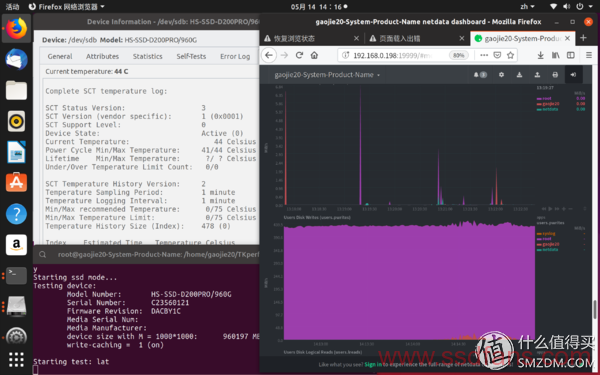The height and width of the screenshot is (375, 600).
Task: Open the Firefox hamburger menu
Action: pyautogui.click(x=589, y=55)
